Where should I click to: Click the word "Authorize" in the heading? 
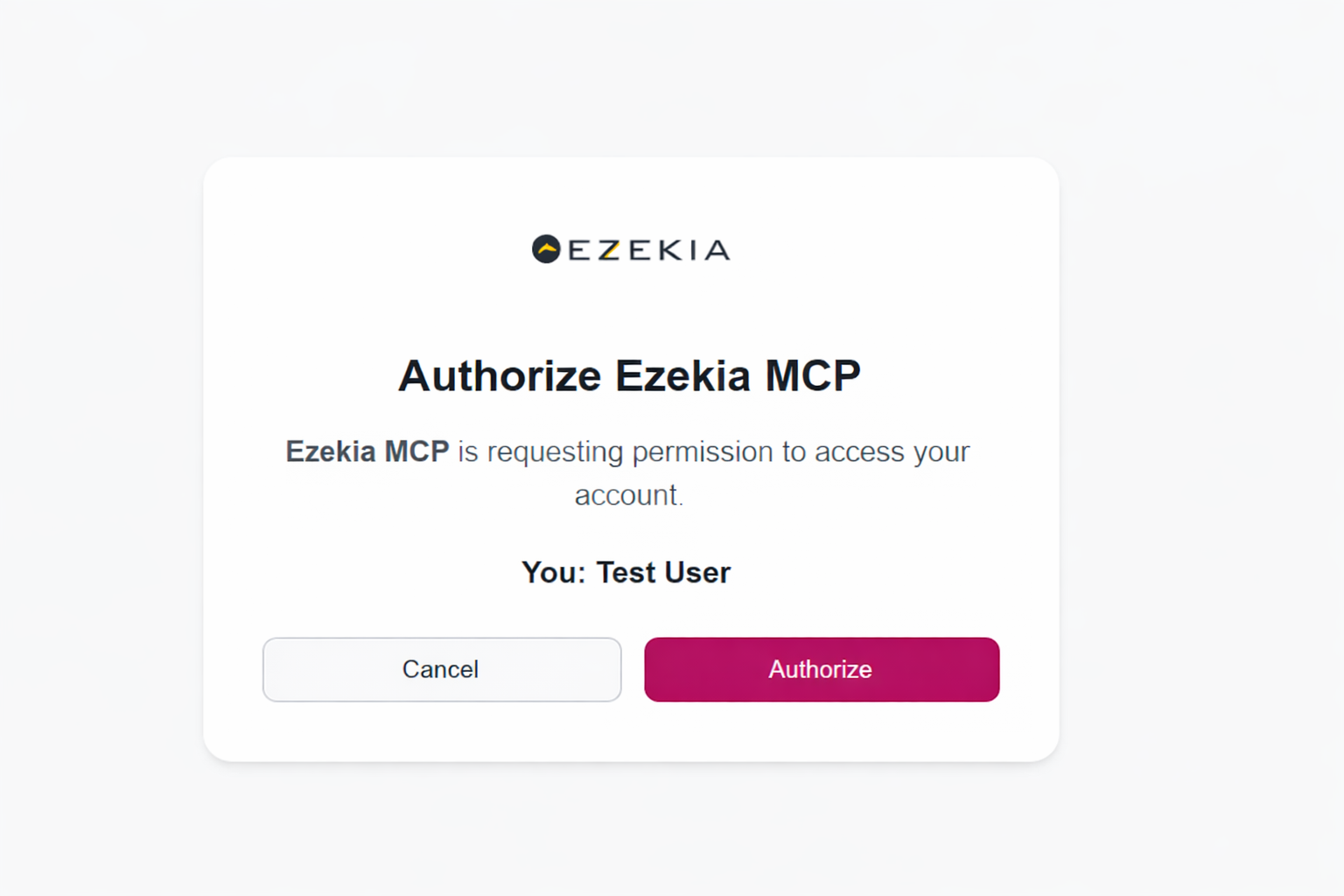(500, 376)
